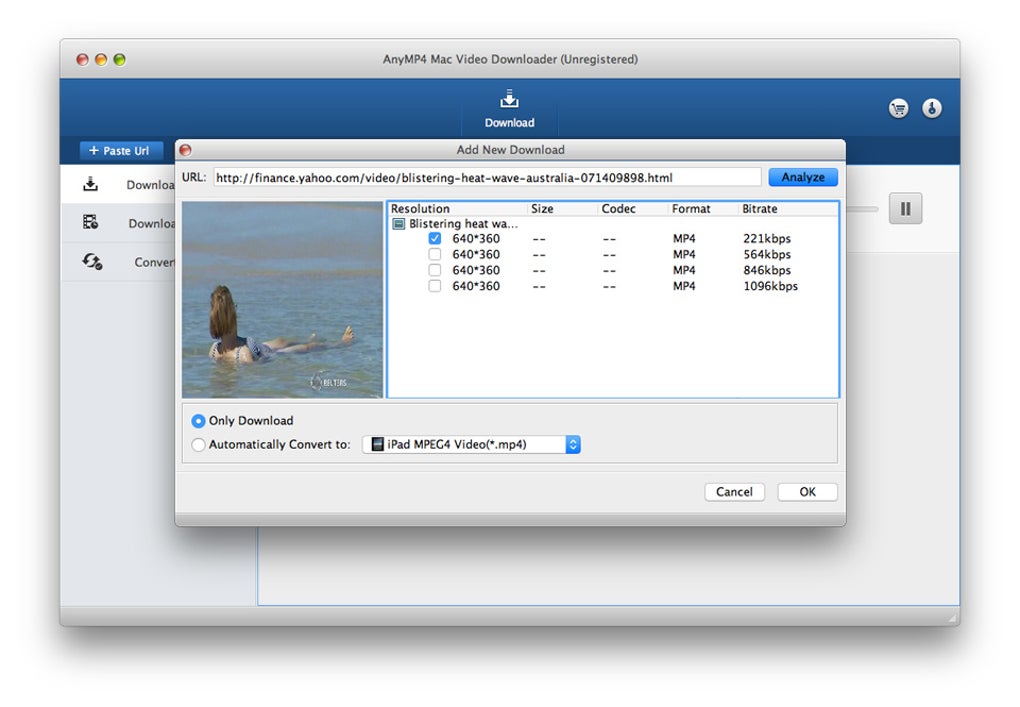Select the Only Download radio button
This screenshot has width=1020, height=707.
pos(198,421)
